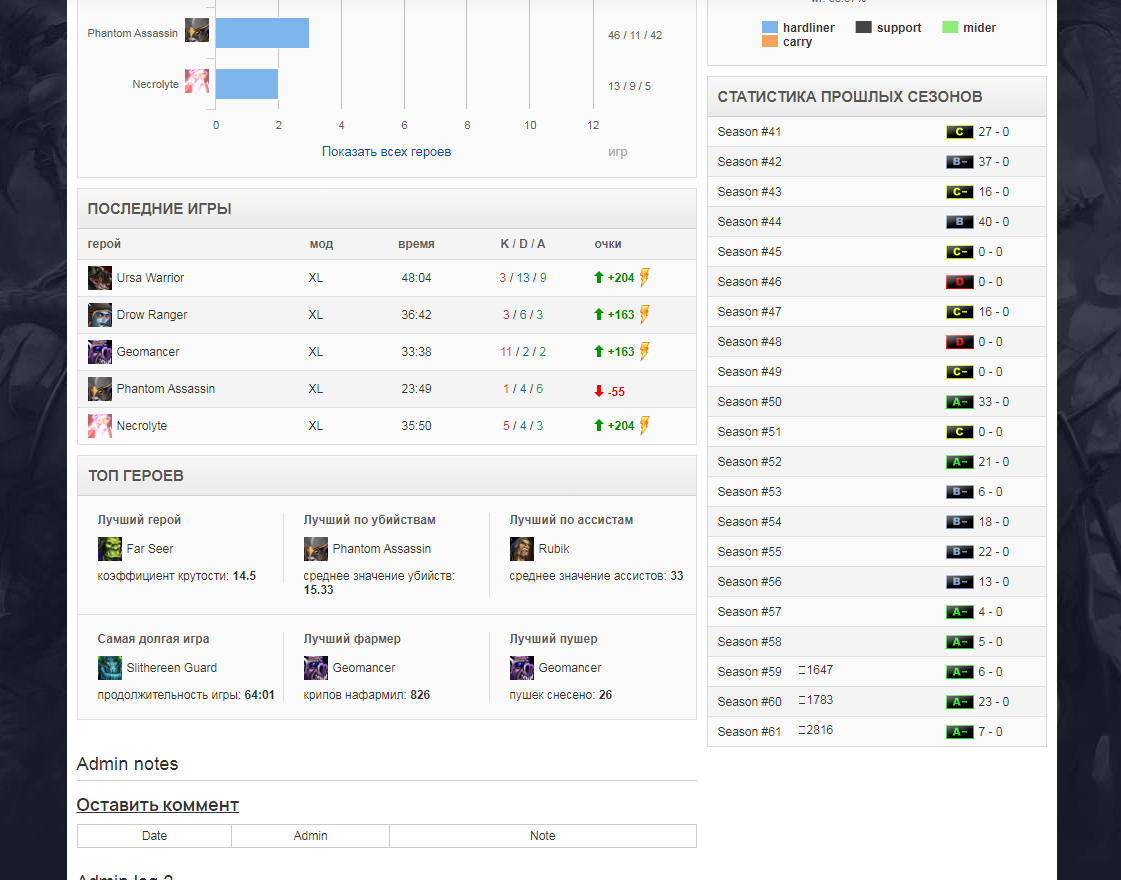This screenshot has height=880, width=1121.
Task: Click Season #55 row label
Action: pyautogui.click(x=749, y=552)
